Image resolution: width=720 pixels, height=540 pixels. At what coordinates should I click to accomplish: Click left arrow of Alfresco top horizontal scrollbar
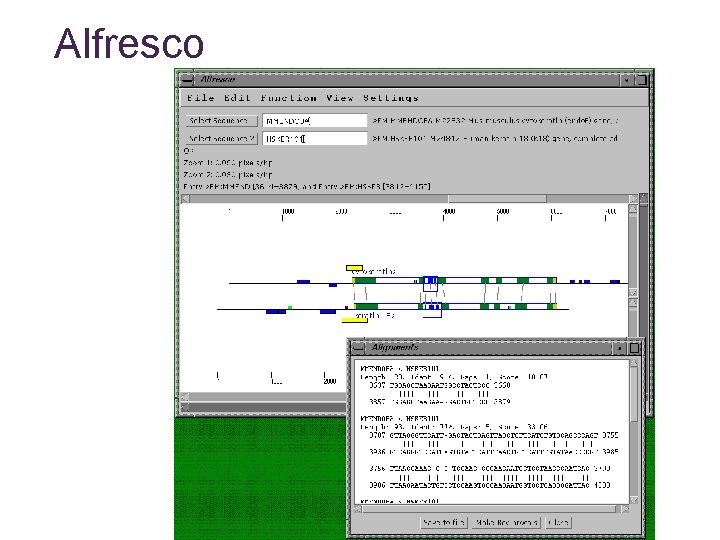pyautogui.click(x=185, y=198)
